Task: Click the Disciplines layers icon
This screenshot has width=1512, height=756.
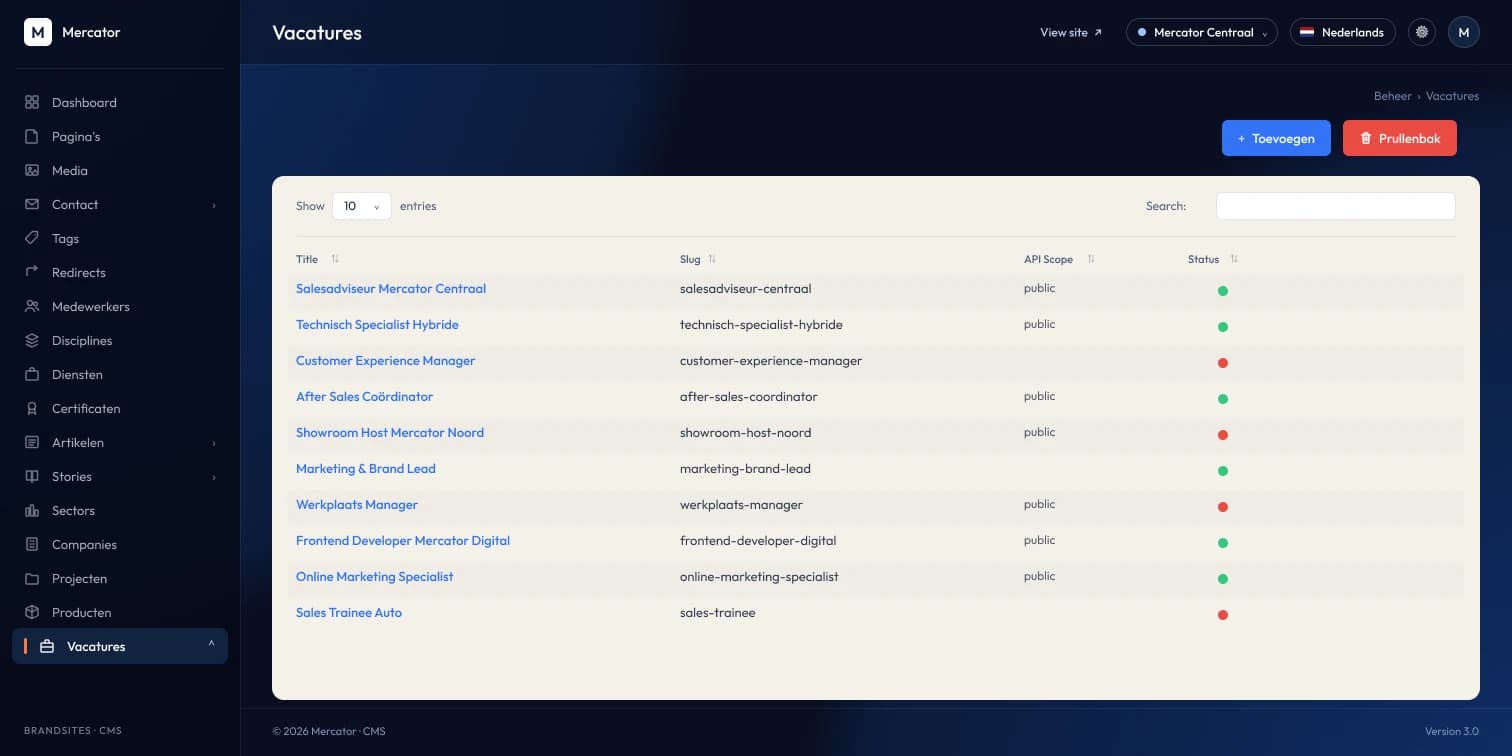Action: tap(32, 340)
